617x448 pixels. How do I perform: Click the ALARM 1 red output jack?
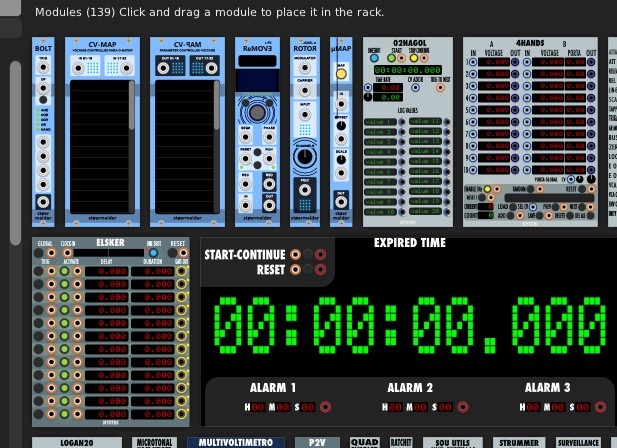tap(325, 407)
